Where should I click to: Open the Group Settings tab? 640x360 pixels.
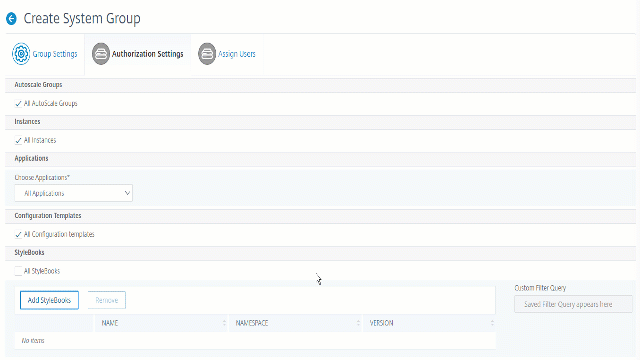44,54
